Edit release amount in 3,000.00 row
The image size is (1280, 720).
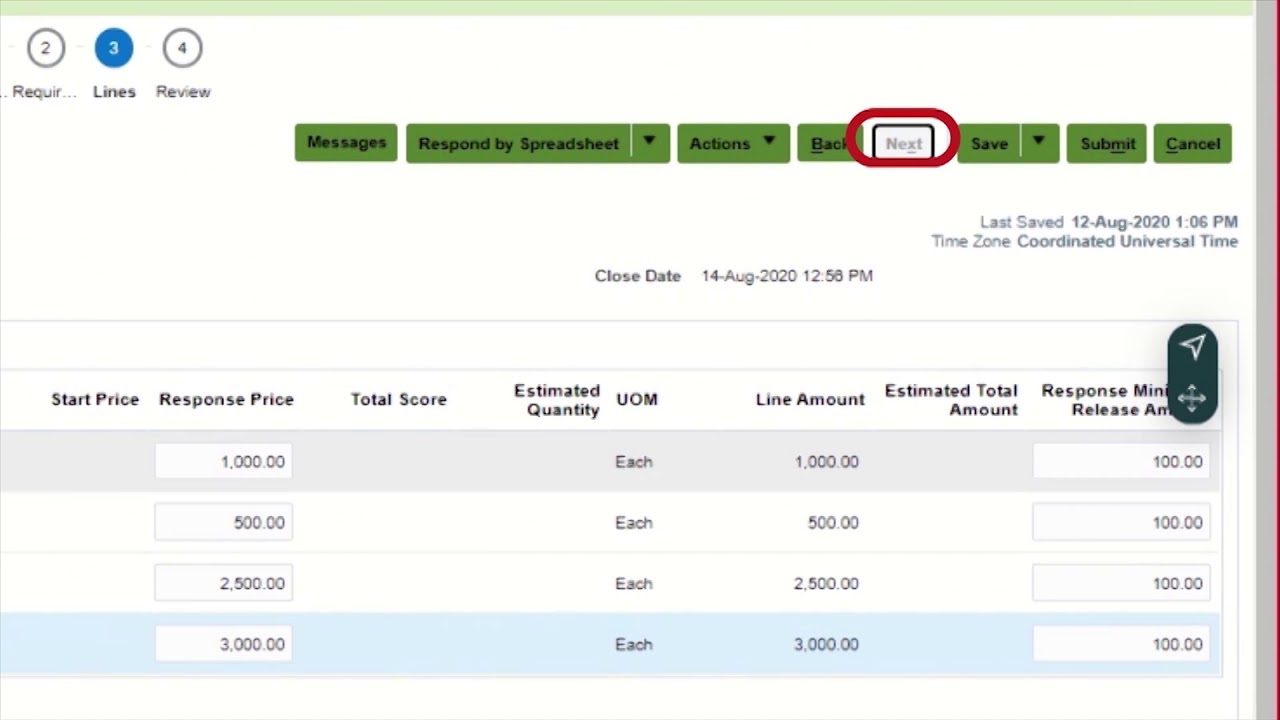point(1121,644)
